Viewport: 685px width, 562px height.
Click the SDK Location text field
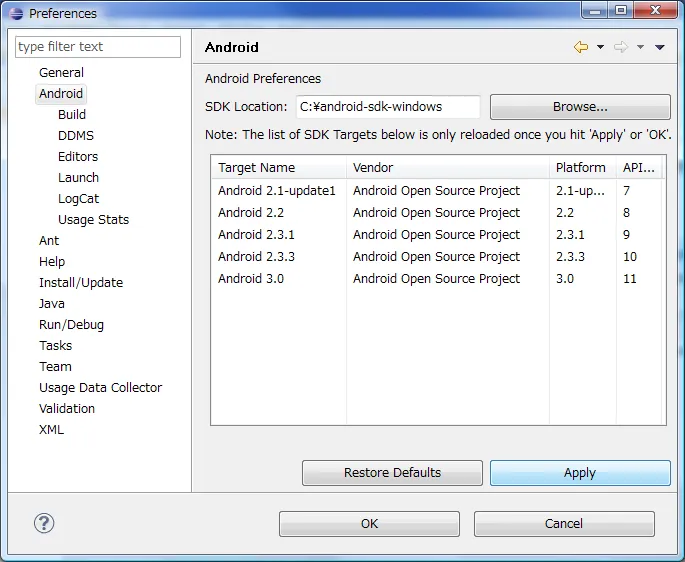pyautogui.click(x=388, y=107)
